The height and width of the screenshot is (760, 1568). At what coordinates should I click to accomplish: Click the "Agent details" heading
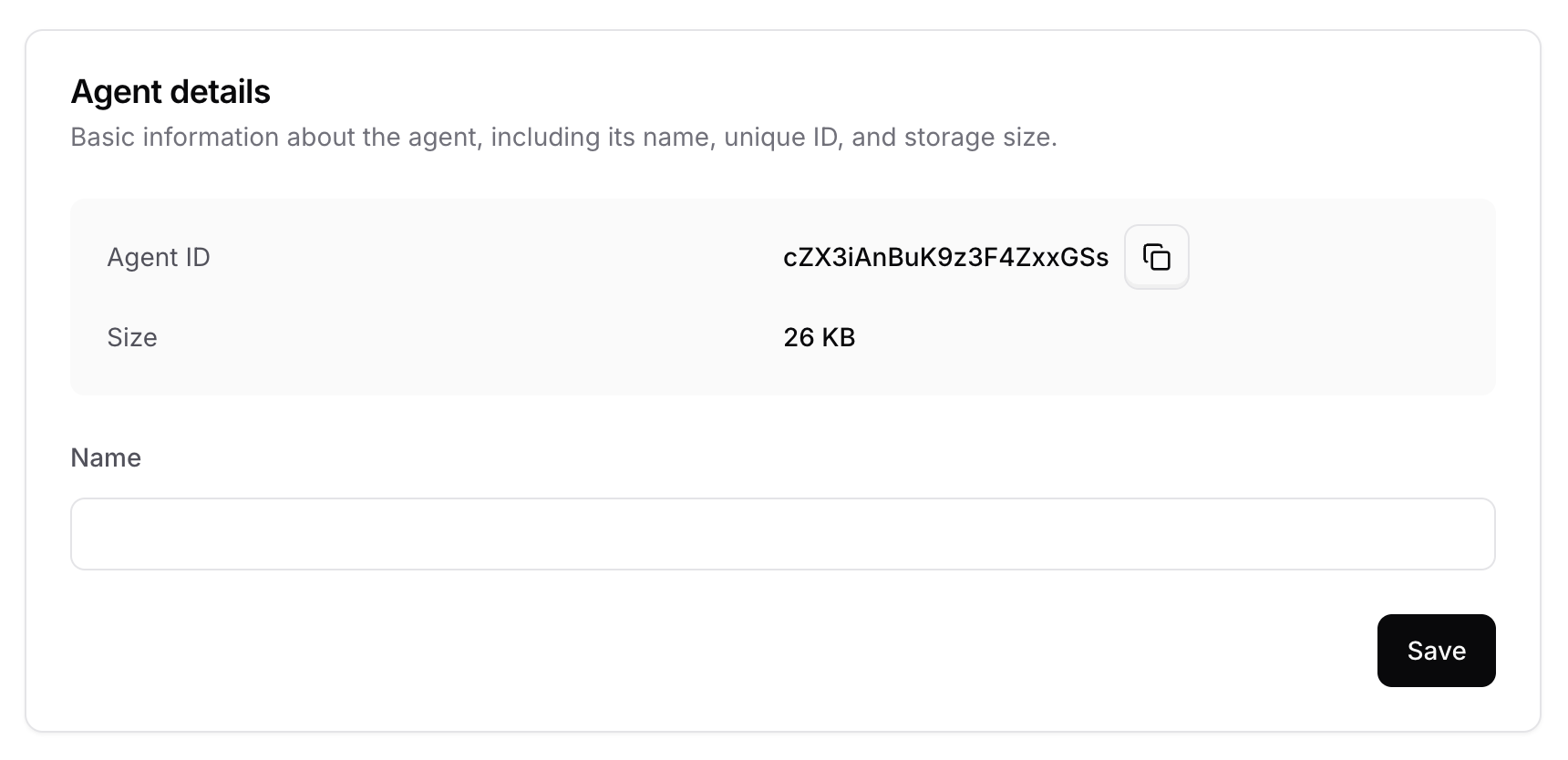(170, 92)
